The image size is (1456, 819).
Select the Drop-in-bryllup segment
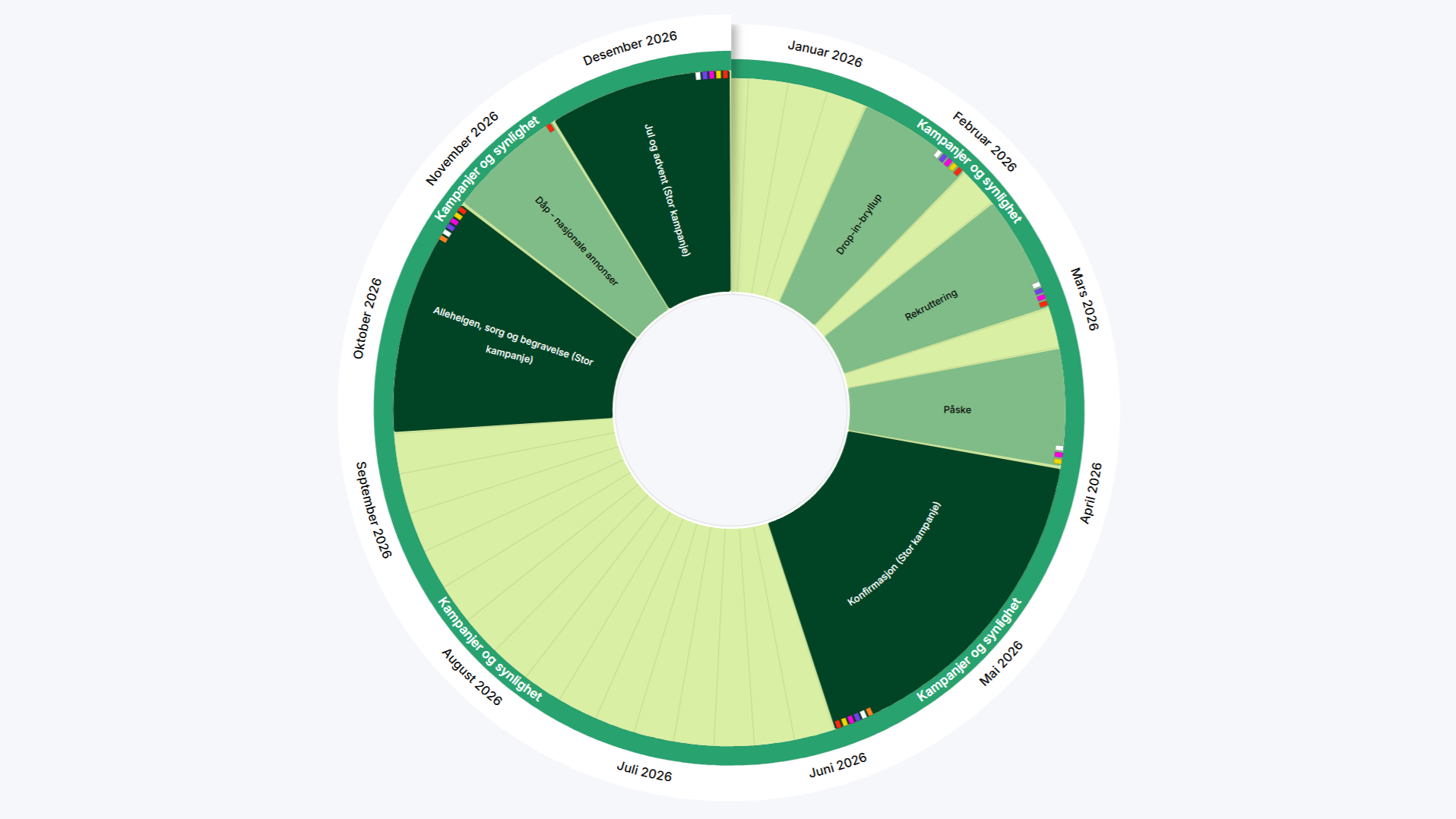859,224
